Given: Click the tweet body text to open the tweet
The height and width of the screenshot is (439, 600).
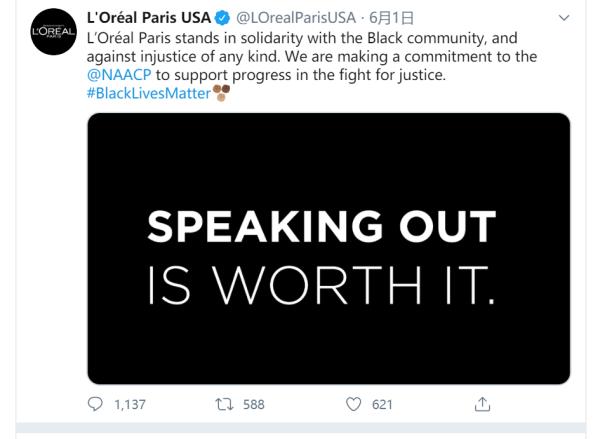Looking at the screenshot, I should click(312, 57).
